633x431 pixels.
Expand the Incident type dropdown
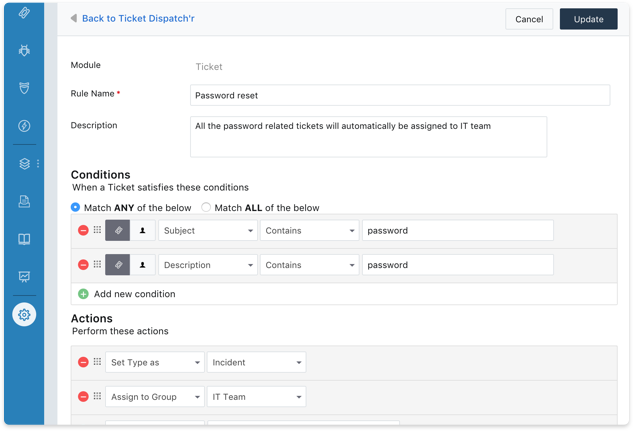256,363
